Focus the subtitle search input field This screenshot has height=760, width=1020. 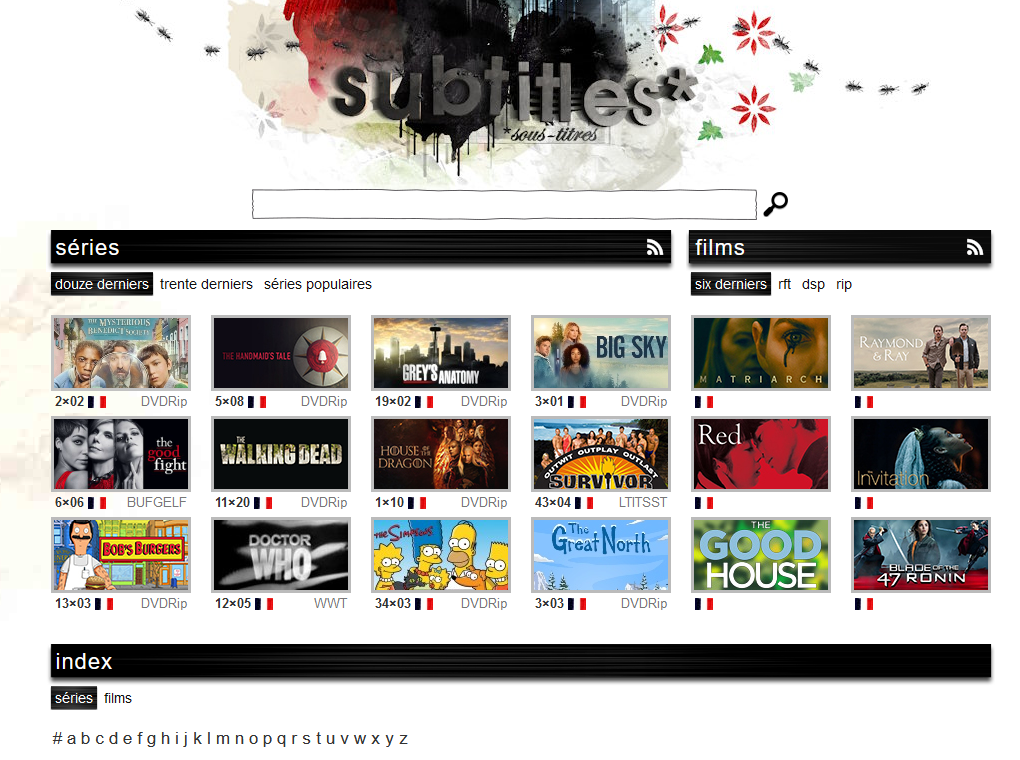pyautogui.click(x=504, y=204)
